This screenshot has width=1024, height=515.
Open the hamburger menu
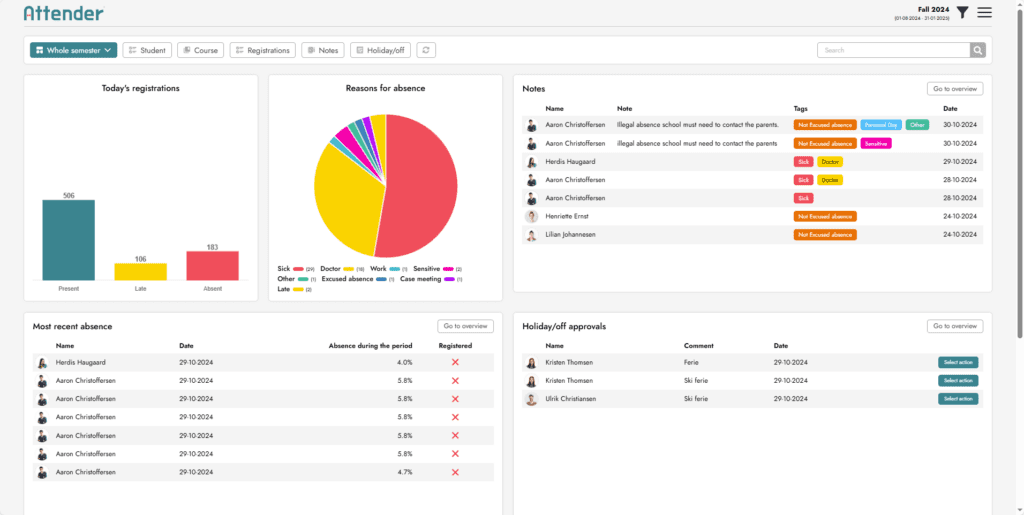point(985,13)
